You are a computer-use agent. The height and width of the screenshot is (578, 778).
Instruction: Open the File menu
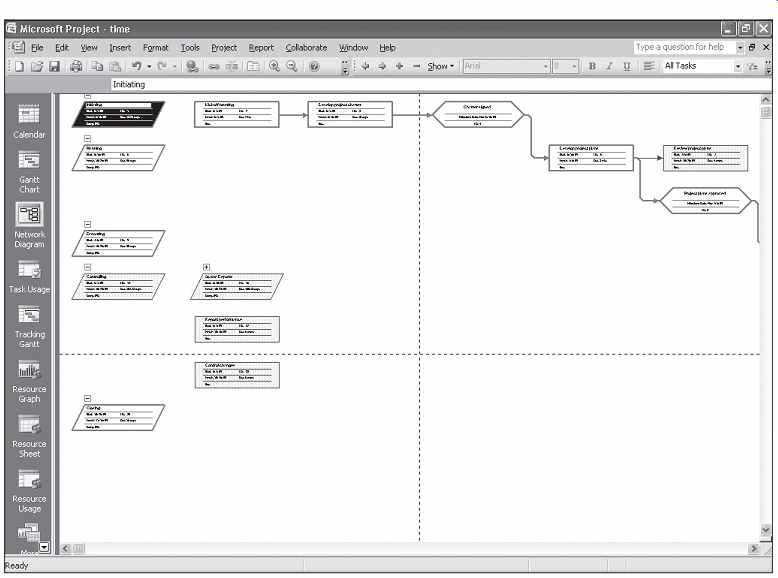37,48
